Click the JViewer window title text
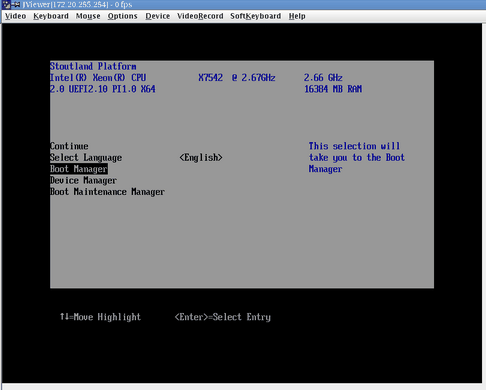This screenshot has width=486, height=390. tap(77, 4)
